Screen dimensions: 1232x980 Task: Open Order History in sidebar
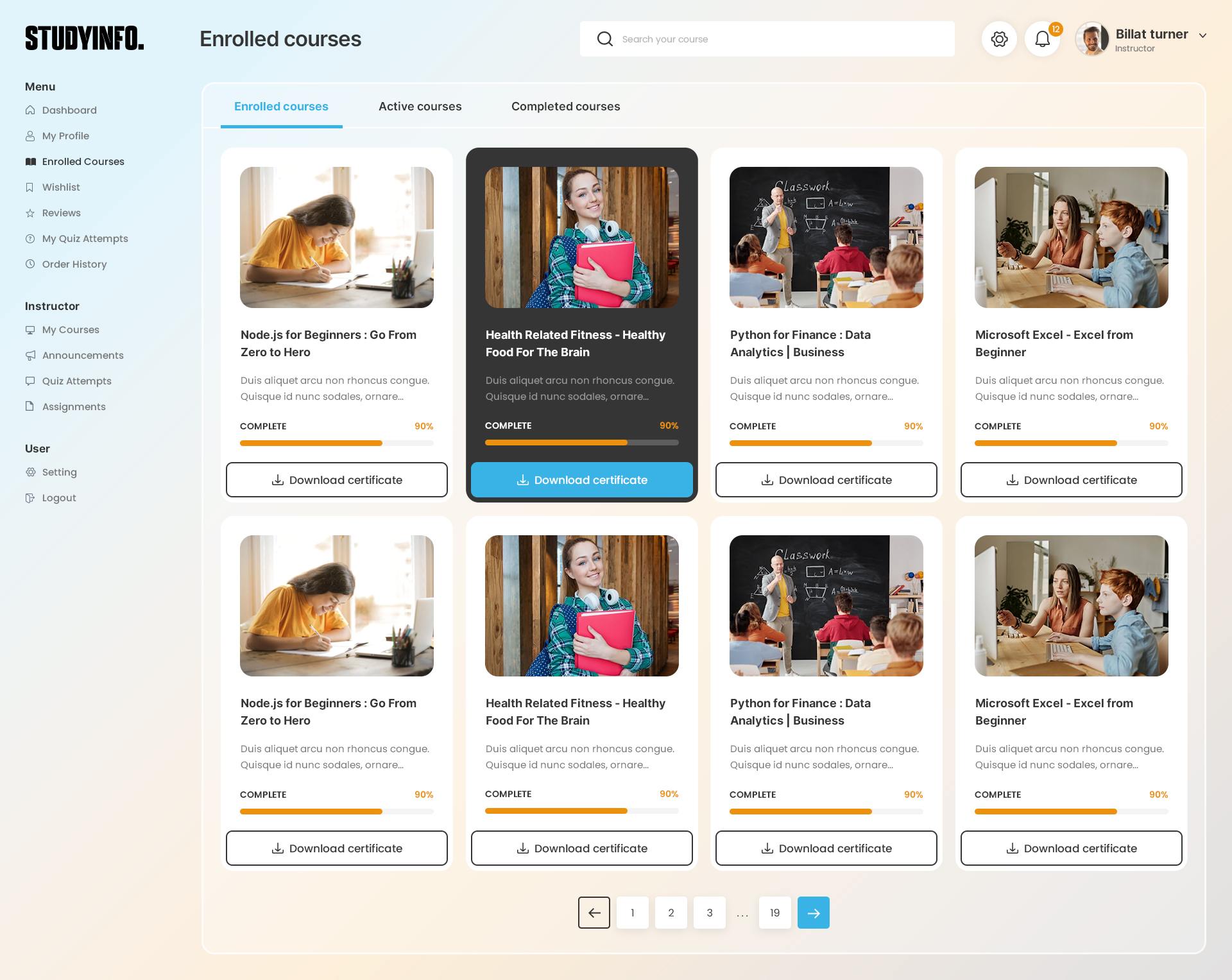74,264
